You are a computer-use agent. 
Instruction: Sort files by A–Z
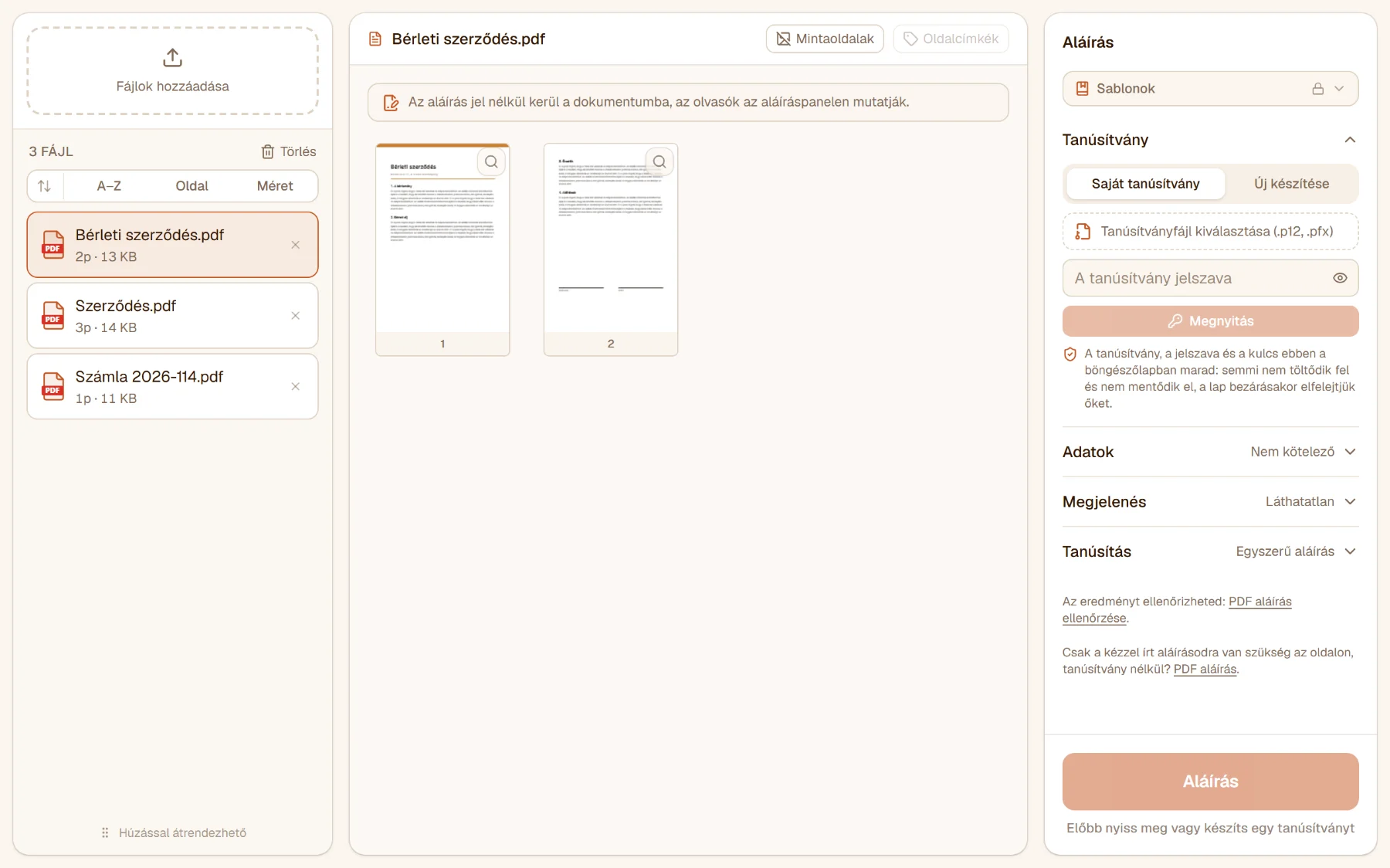[109, 186]
